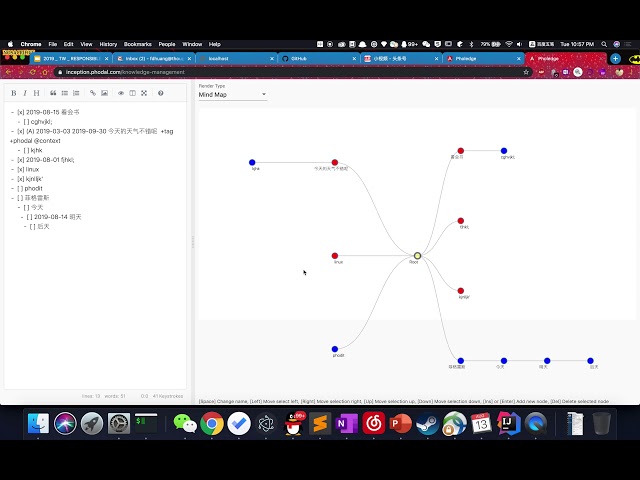Reload the page with the refresh icon
The height and width of the screenshot is (480, 640).
pos(33,72)
